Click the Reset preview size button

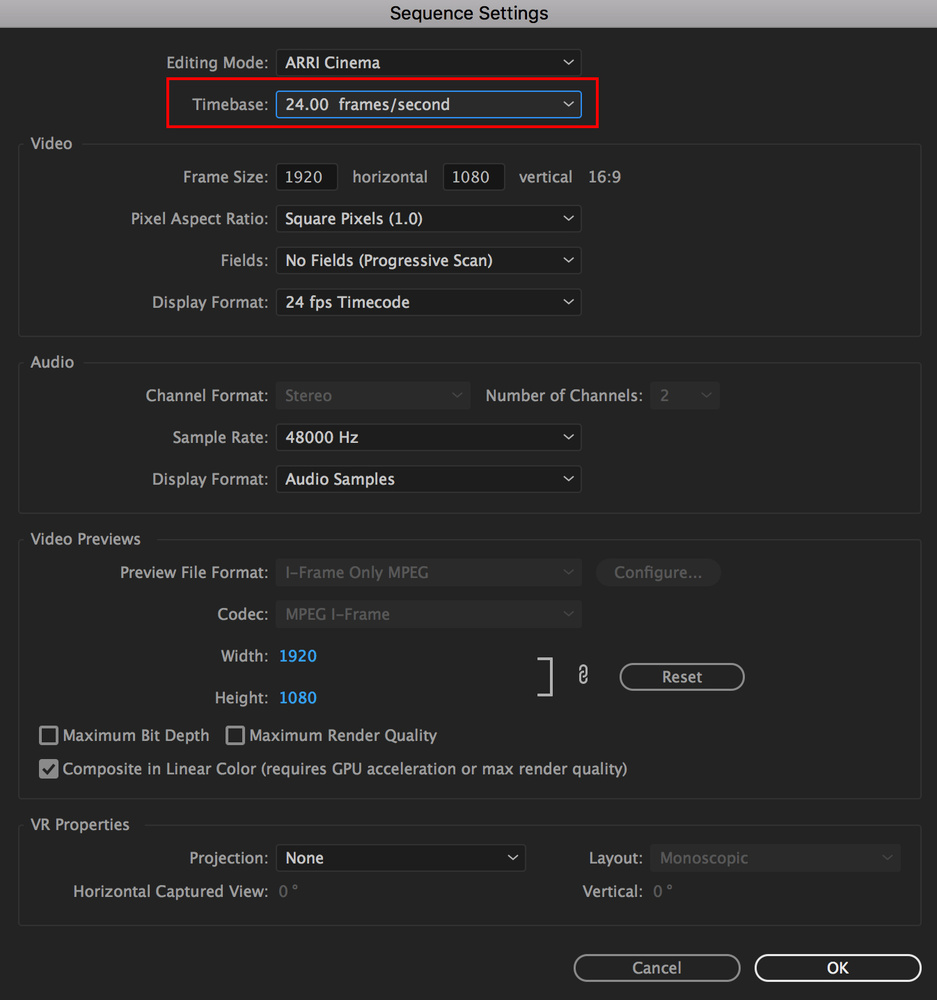(x=682, y=677)
